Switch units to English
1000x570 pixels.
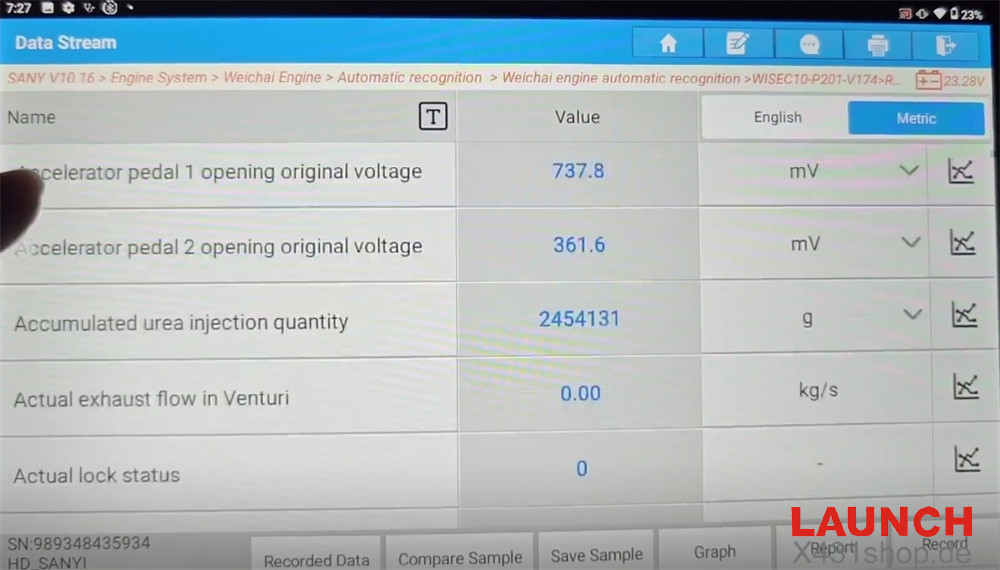point(777,118)
